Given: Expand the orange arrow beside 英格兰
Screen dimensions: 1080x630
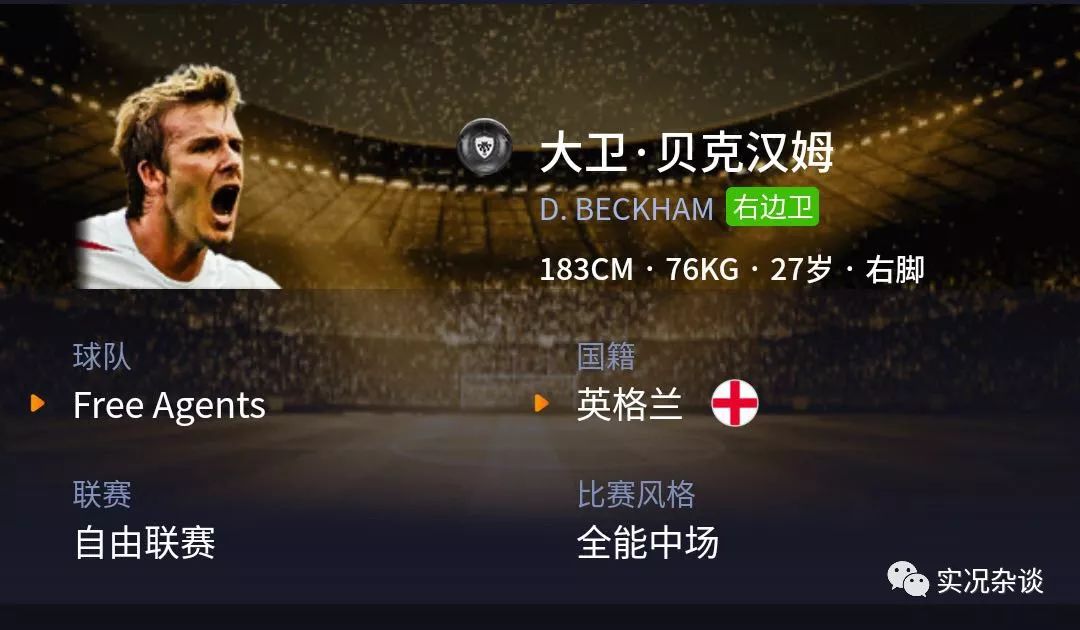Looking at the screenshot, I should tap(542, 403).
